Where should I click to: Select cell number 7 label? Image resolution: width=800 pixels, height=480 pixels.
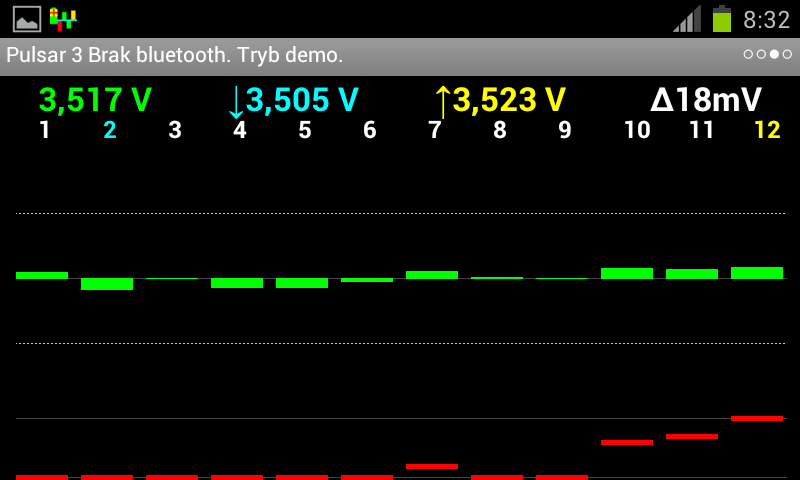pyautogui.click(x=435, y=130)
